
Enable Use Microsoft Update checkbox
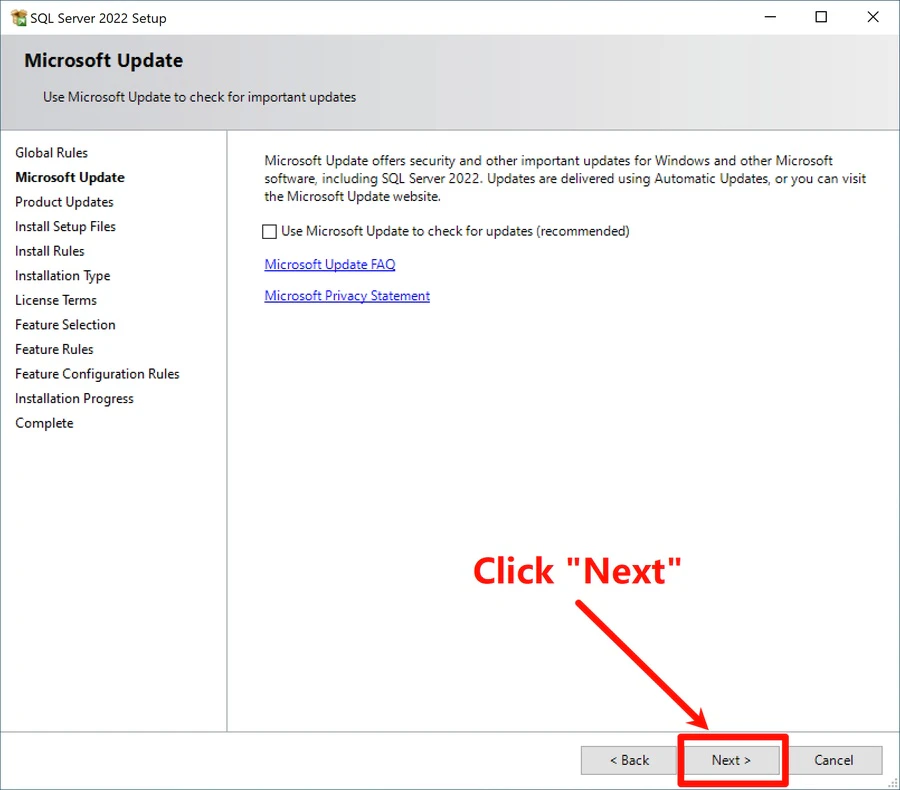point(269,231)
